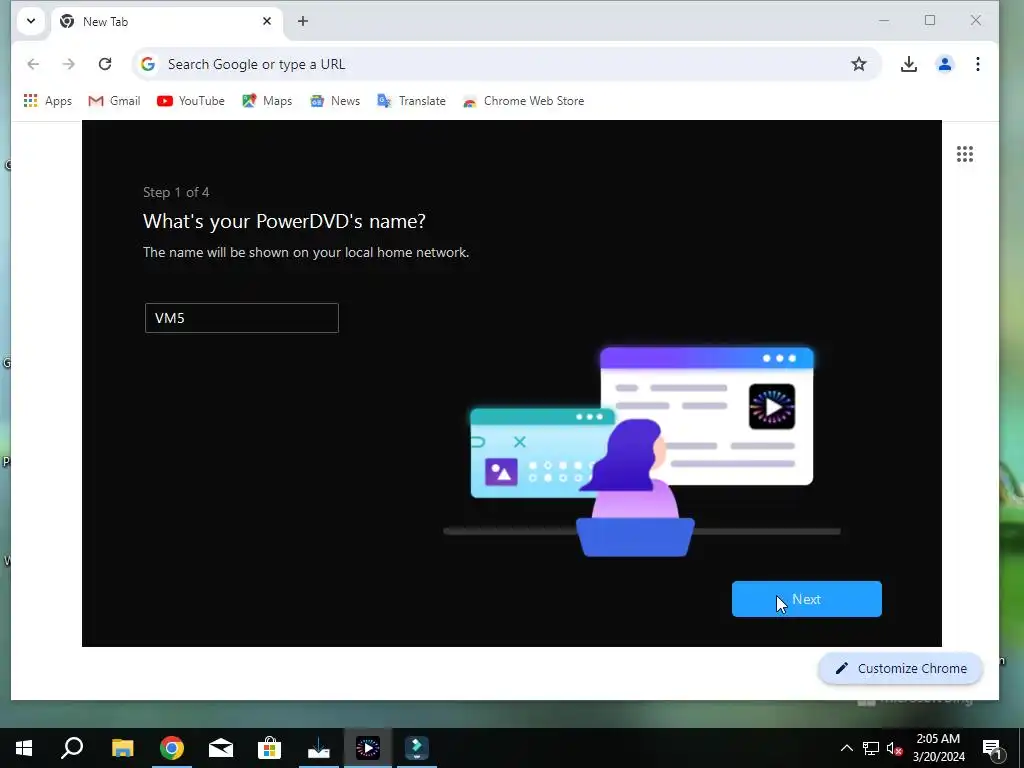This screenshot has height=768, width=1024.
Task: Click the Next button in PowerDVD setup
Action: tap(807, 599)
